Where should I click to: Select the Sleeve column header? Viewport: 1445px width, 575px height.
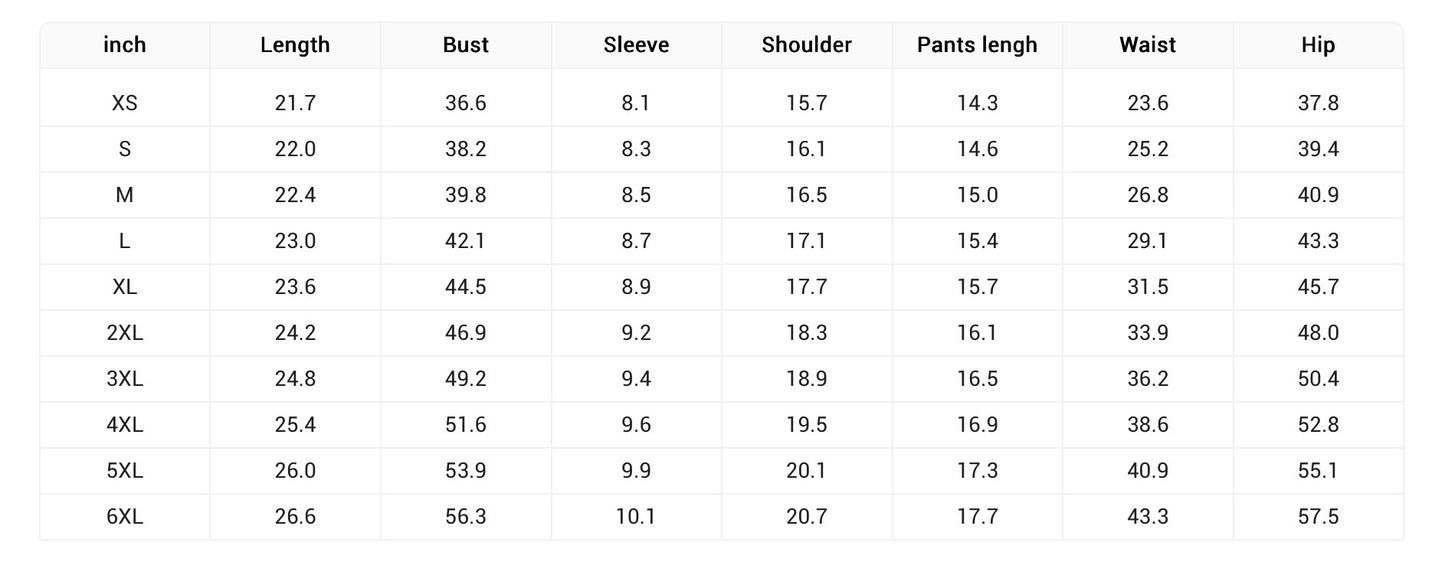[636, 45]
